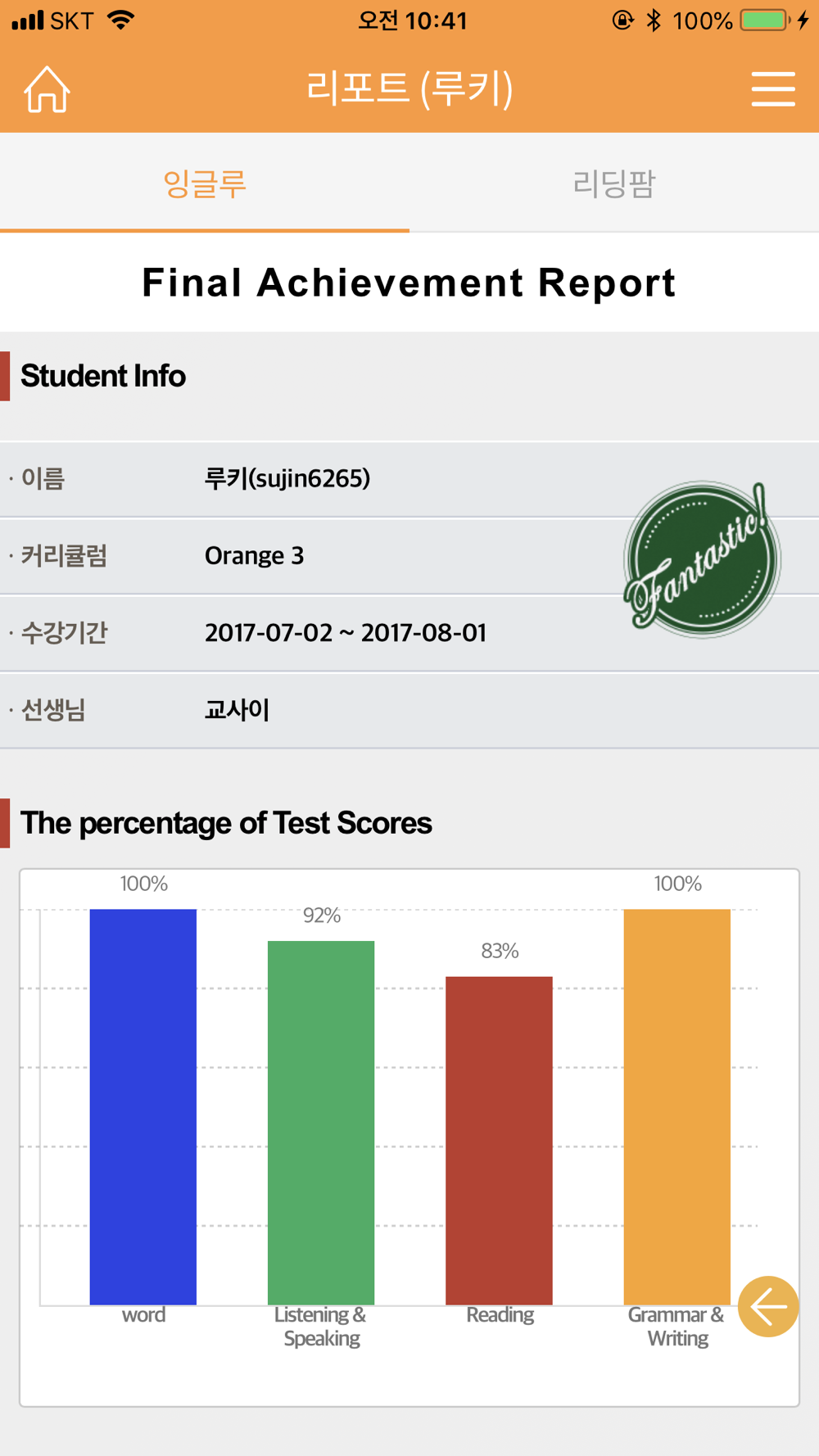819x1456 pixels.
Task: Switch to the 리딩팜 tab
Action: point(614,183)
